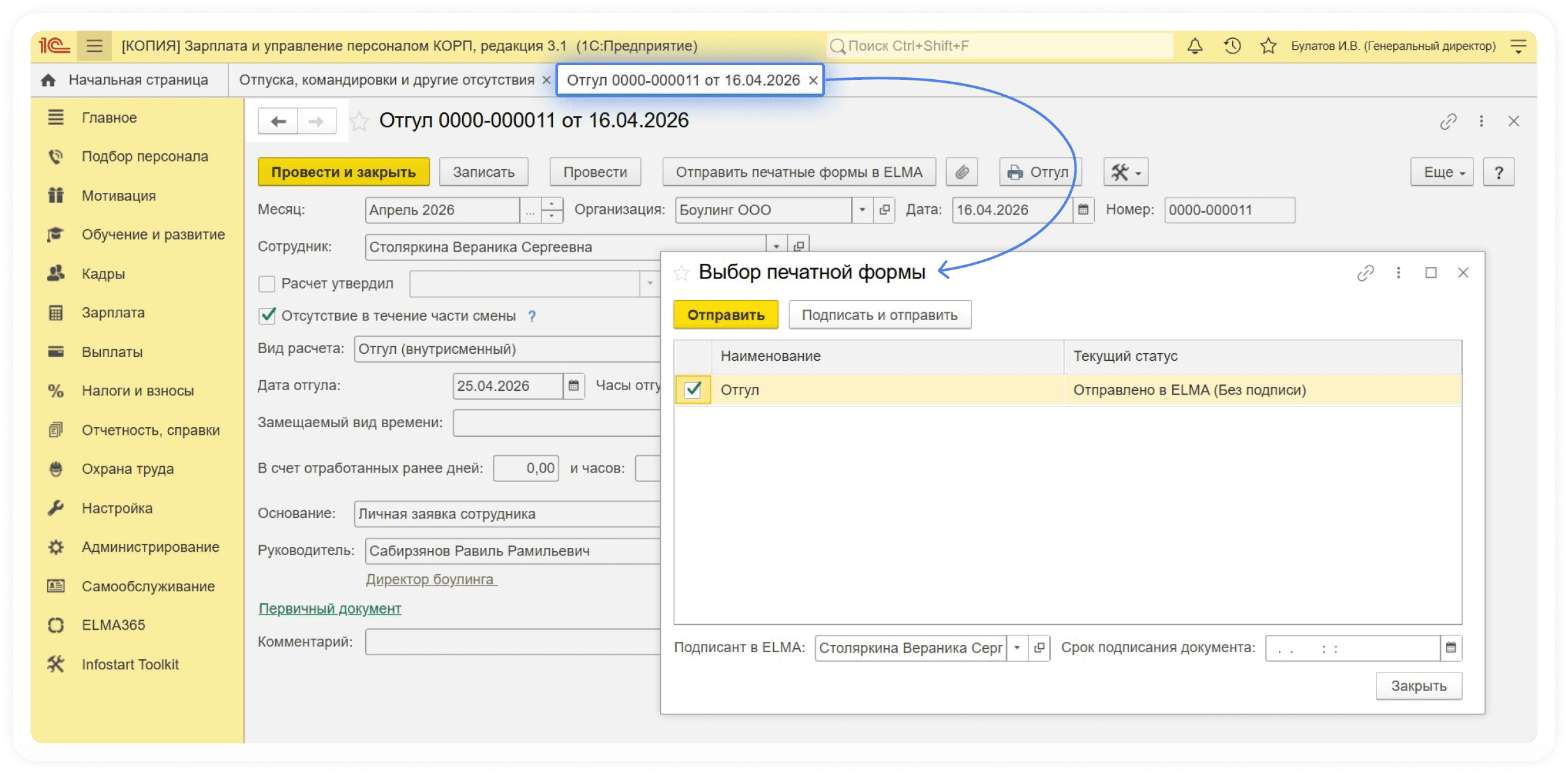
Task: Uncheck the Отгул print form row checkbox
Action: pos(693,390)
